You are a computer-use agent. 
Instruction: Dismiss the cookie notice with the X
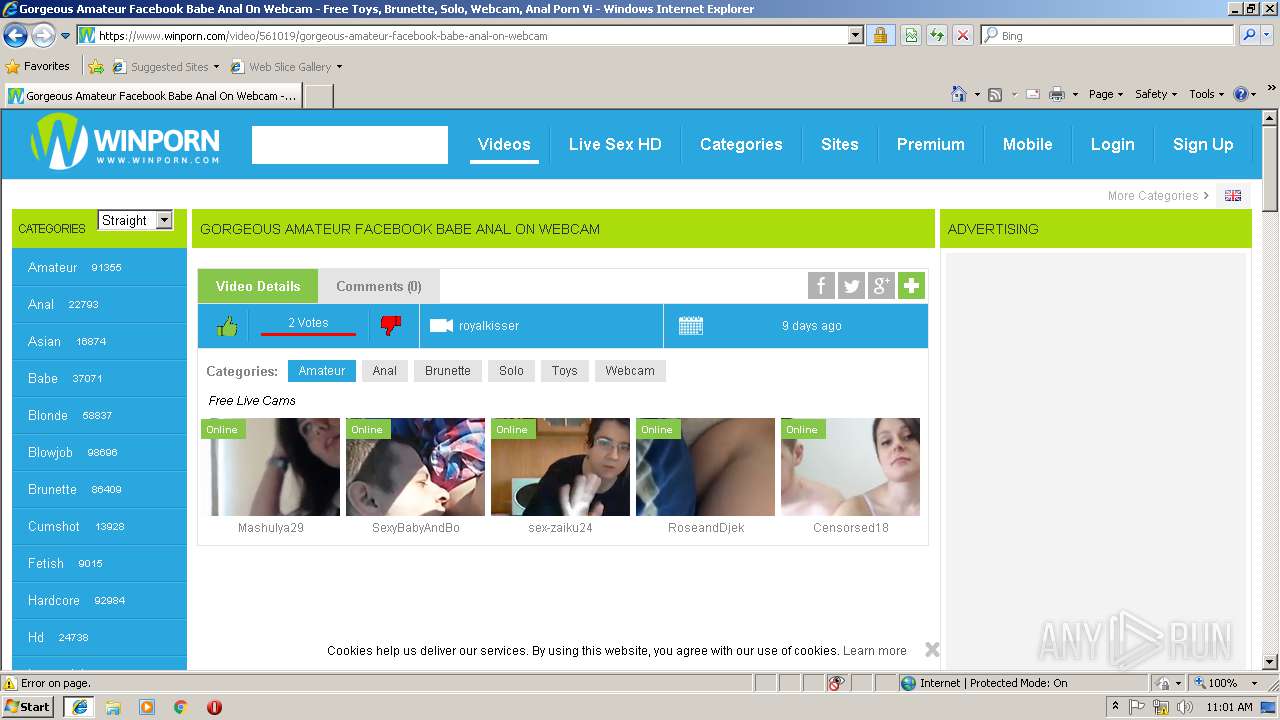click(932, 650)
